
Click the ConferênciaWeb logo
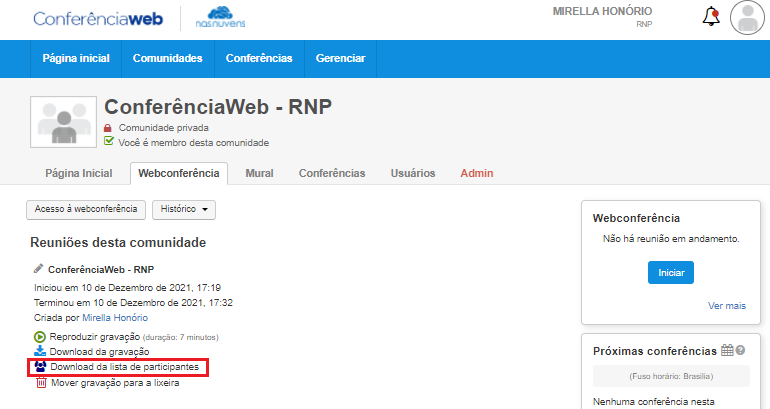pyautogui.click(x=98, y=19)
